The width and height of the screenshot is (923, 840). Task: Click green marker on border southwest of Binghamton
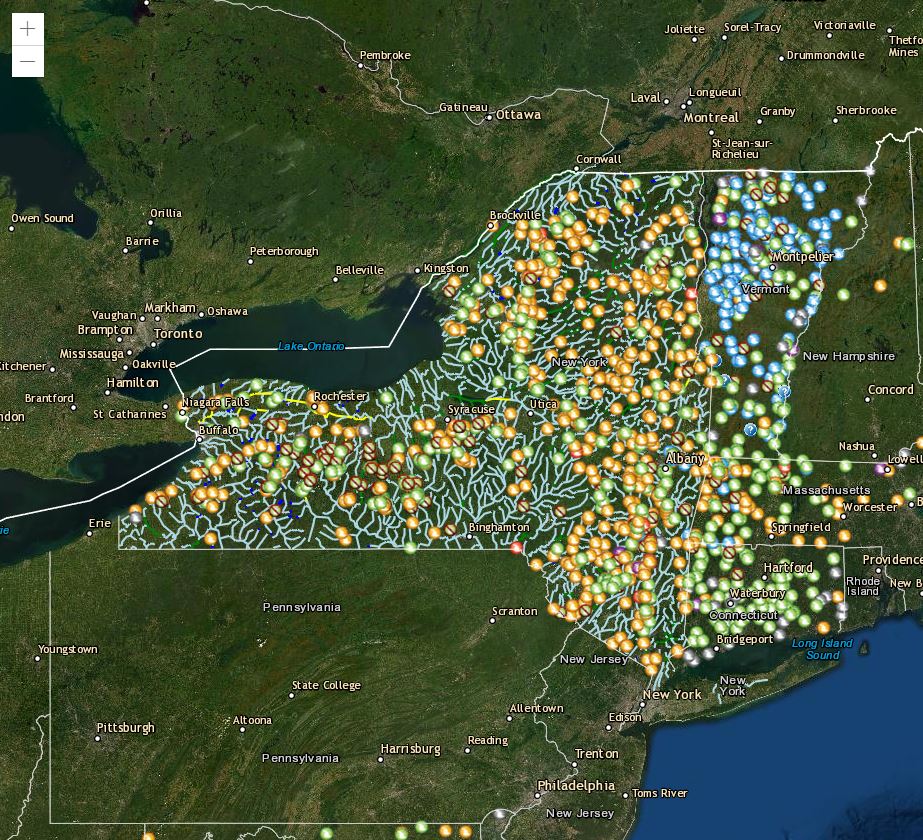coord(410,547)
